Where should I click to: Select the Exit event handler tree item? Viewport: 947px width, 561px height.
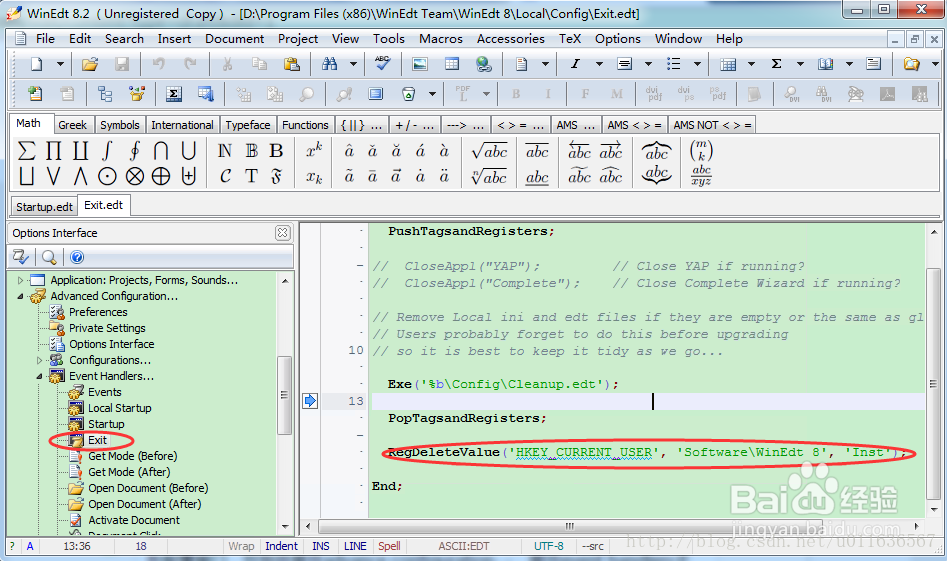(x=97, y=440)
